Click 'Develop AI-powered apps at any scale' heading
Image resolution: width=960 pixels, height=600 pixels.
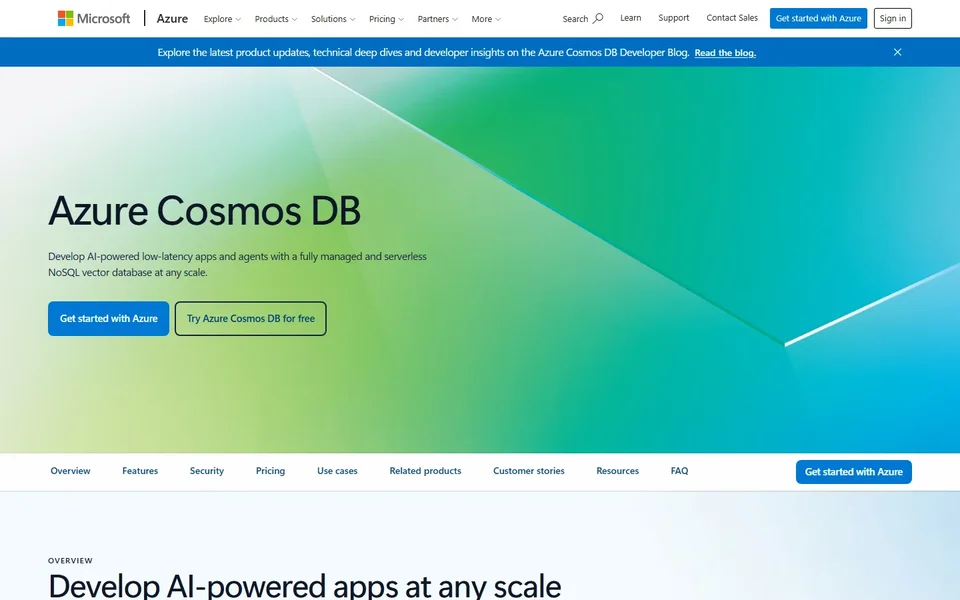point(304,587)
